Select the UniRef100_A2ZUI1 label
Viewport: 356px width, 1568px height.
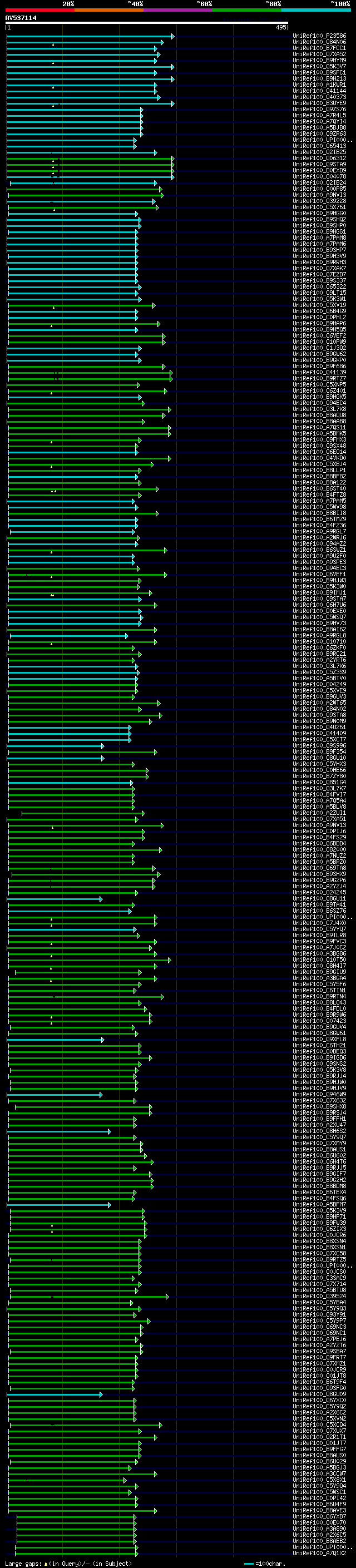319,813
